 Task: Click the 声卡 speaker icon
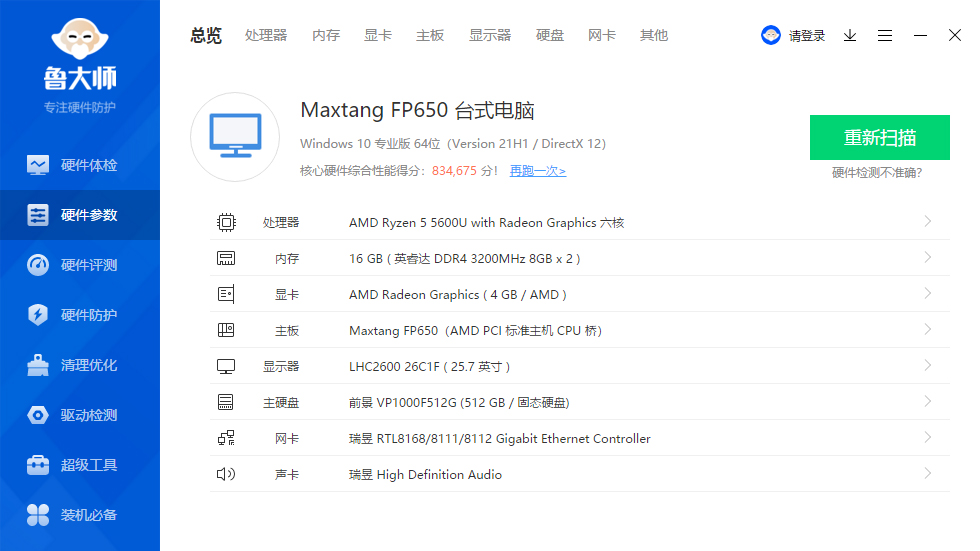[226, 474]
